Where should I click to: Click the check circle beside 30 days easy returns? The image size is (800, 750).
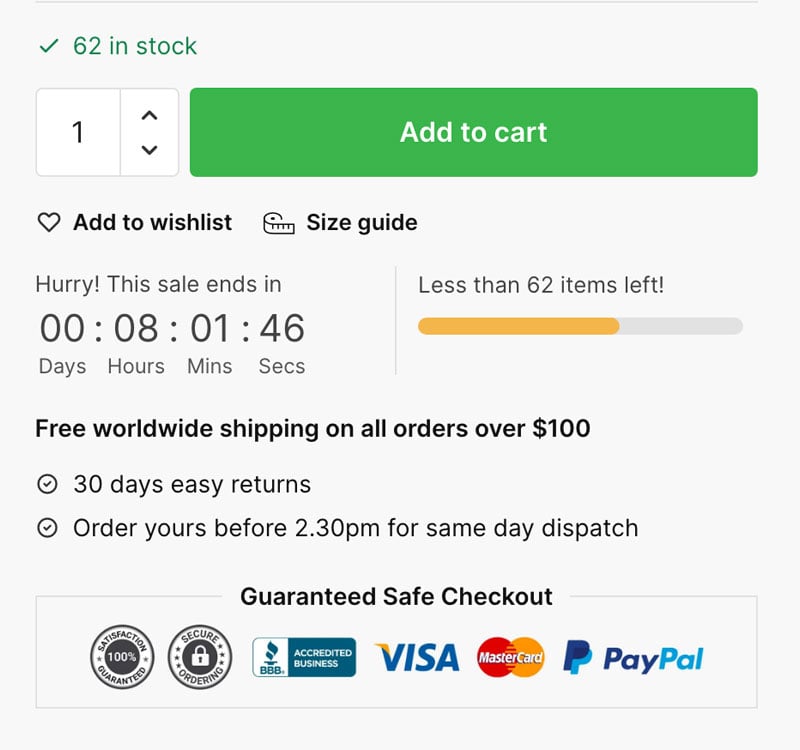coord(47,484)
